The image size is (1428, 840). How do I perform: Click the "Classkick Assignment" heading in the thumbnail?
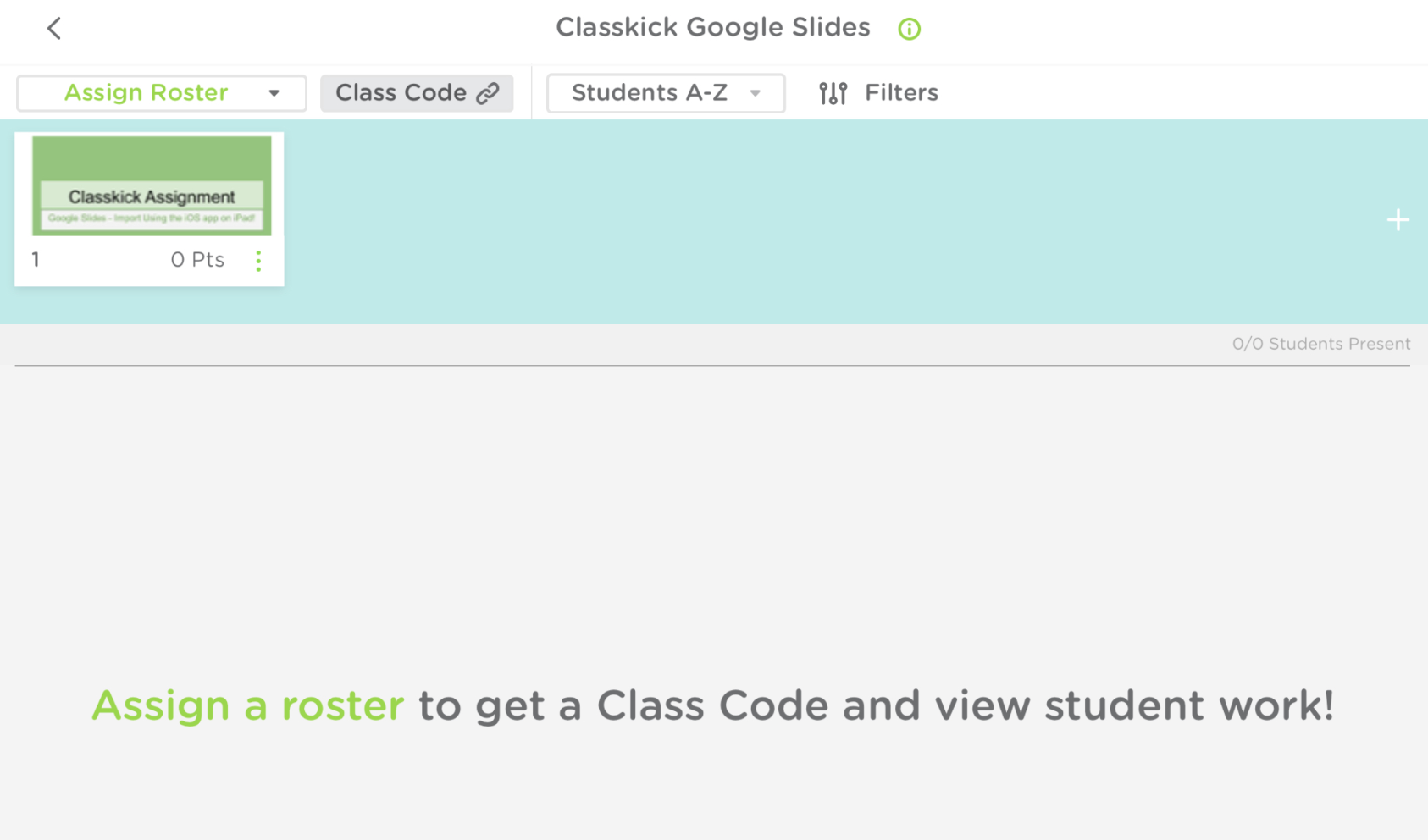[152, 197]
